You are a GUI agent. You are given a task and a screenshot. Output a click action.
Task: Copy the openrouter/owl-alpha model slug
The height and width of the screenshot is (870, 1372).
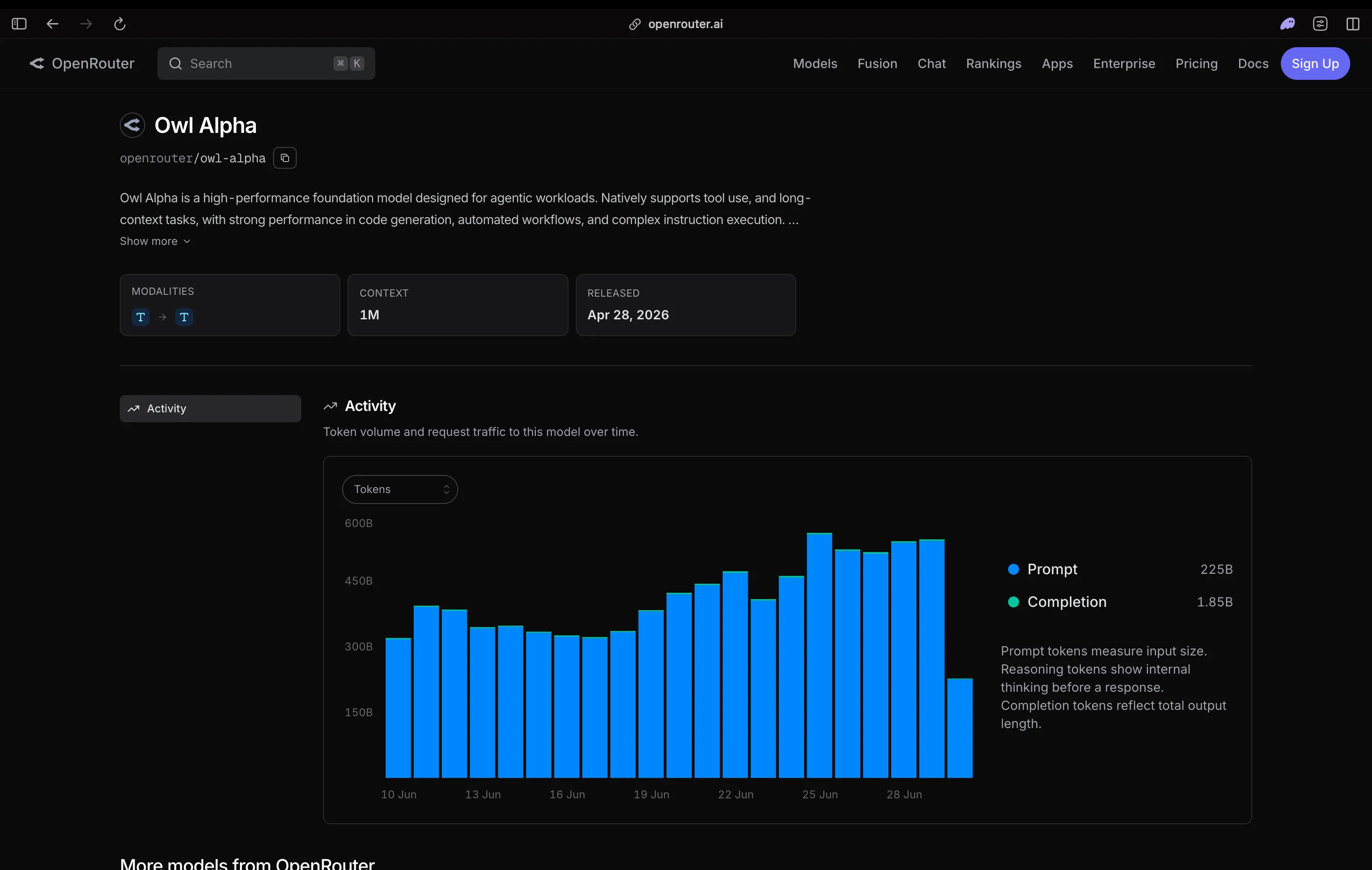click(x=285, y=158)
